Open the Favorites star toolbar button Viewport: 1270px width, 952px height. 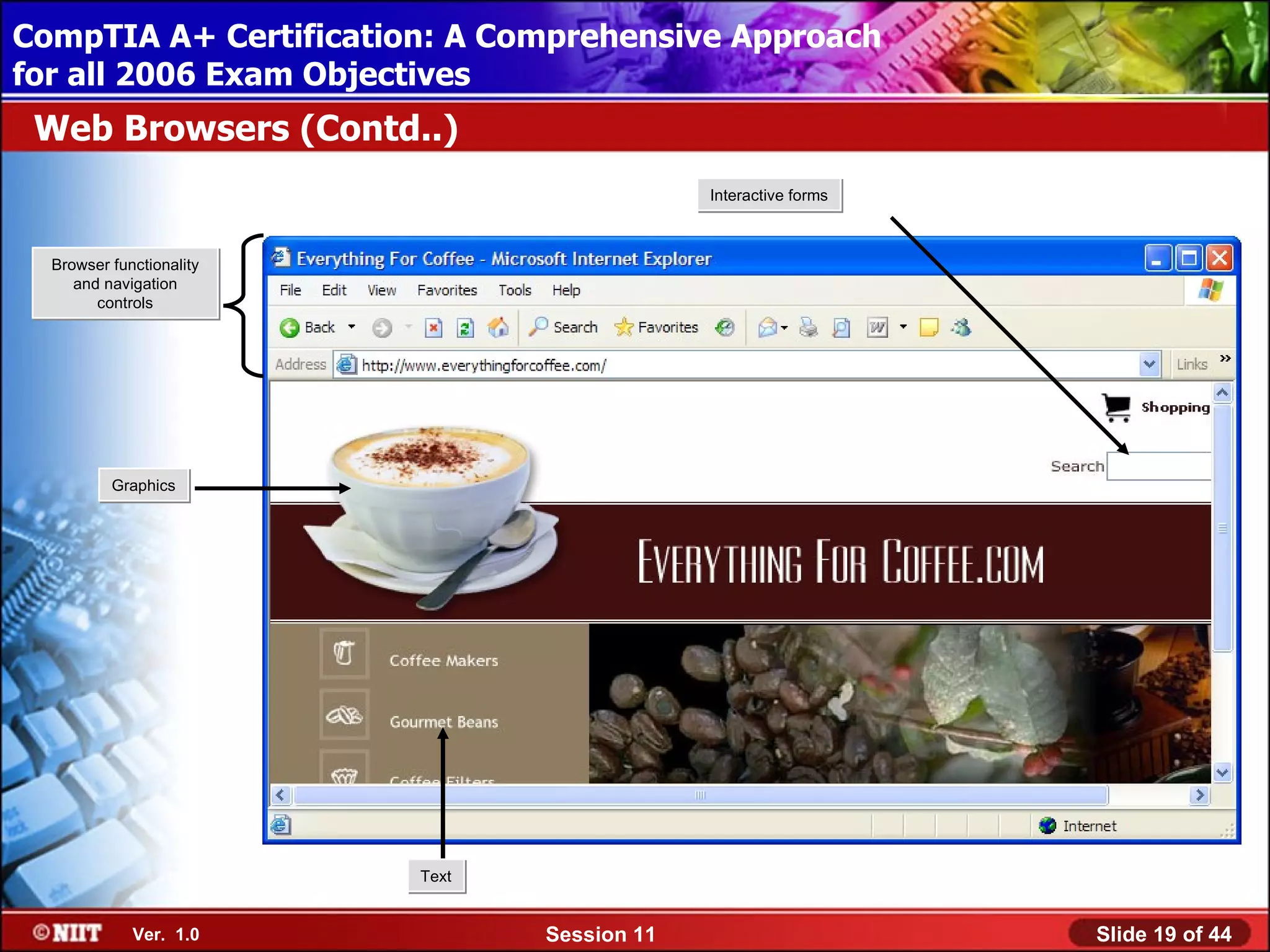(x=656, y=327)
